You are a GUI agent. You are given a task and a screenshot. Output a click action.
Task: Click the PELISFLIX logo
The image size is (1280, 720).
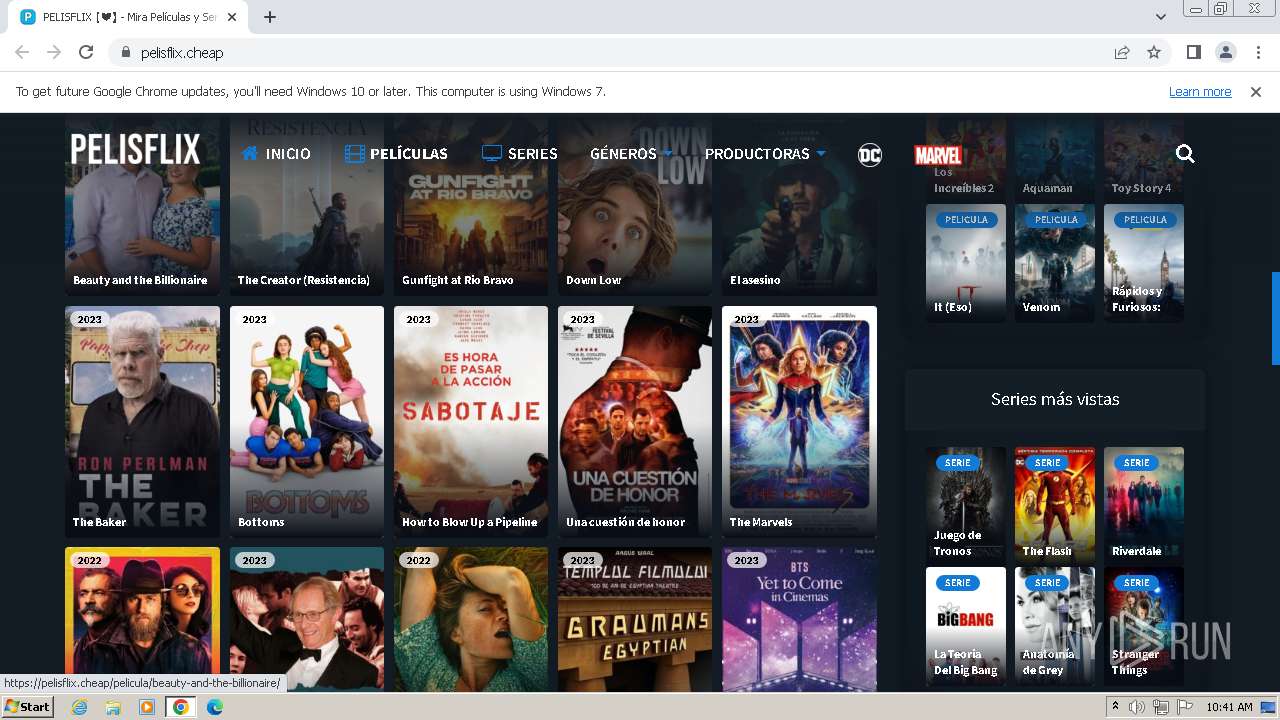(135, 150)
